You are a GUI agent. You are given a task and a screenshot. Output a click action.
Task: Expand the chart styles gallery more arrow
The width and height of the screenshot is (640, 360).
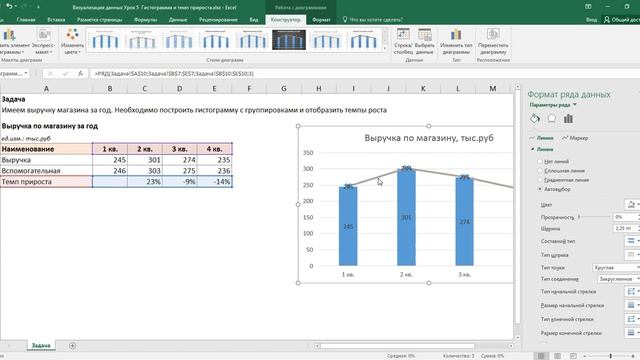pyautogui.click(x=385, y=49)
